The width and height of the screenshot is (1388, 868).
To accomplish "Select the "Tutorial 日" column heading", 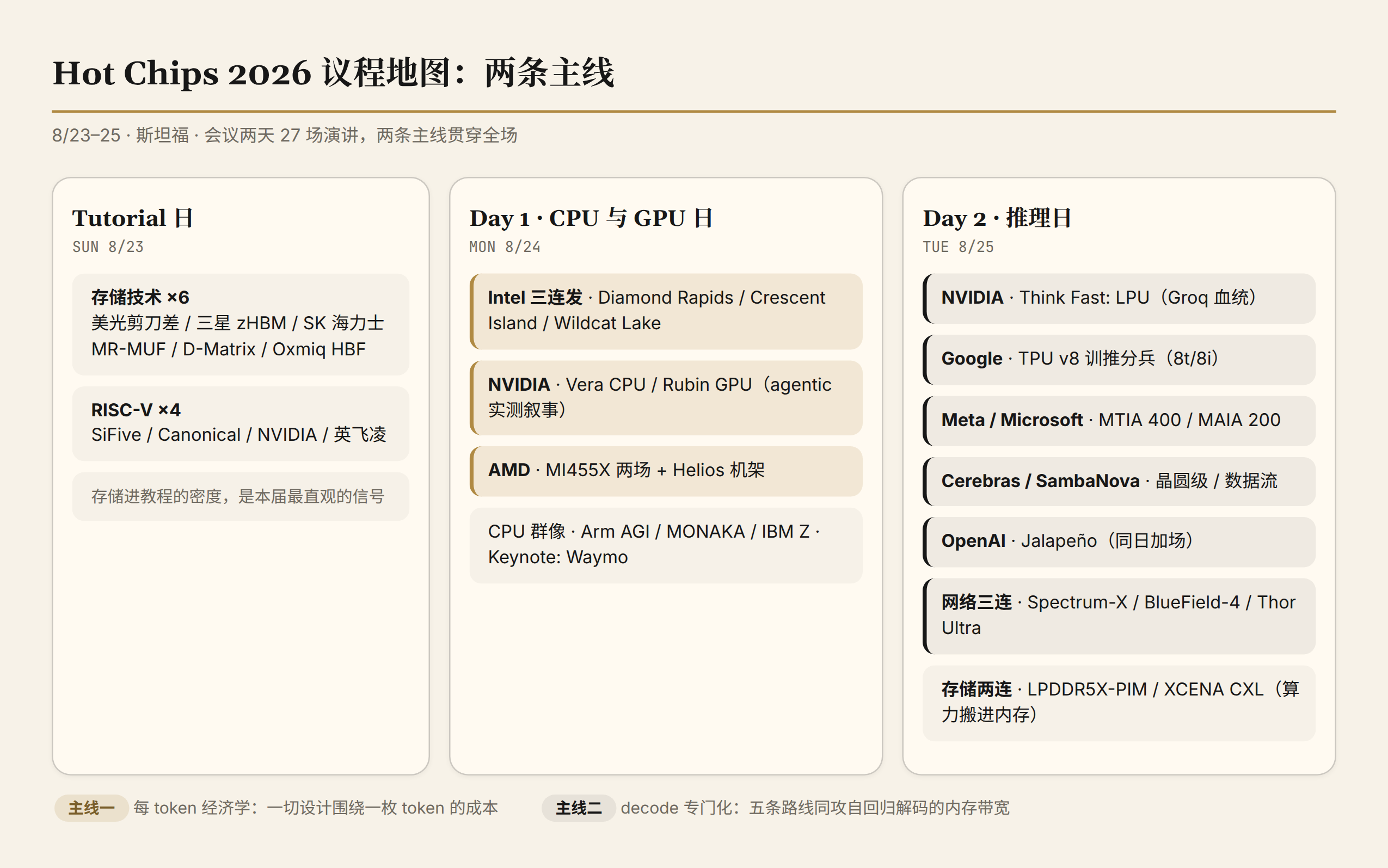I will pyautogui.click(x=133, y=218).
